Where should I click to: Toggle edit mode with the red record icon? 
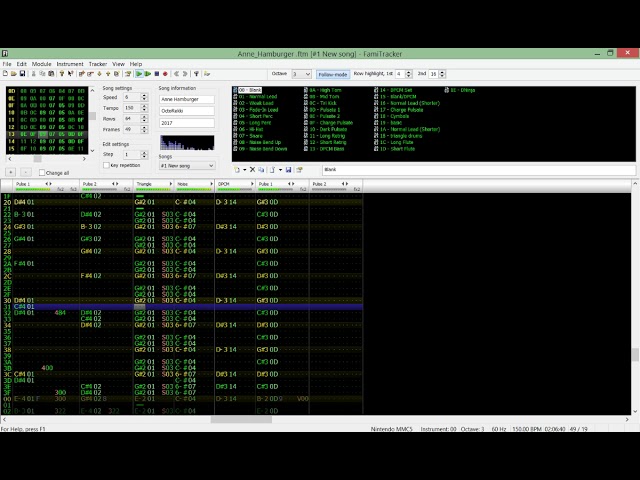click(x=165, y=74)
